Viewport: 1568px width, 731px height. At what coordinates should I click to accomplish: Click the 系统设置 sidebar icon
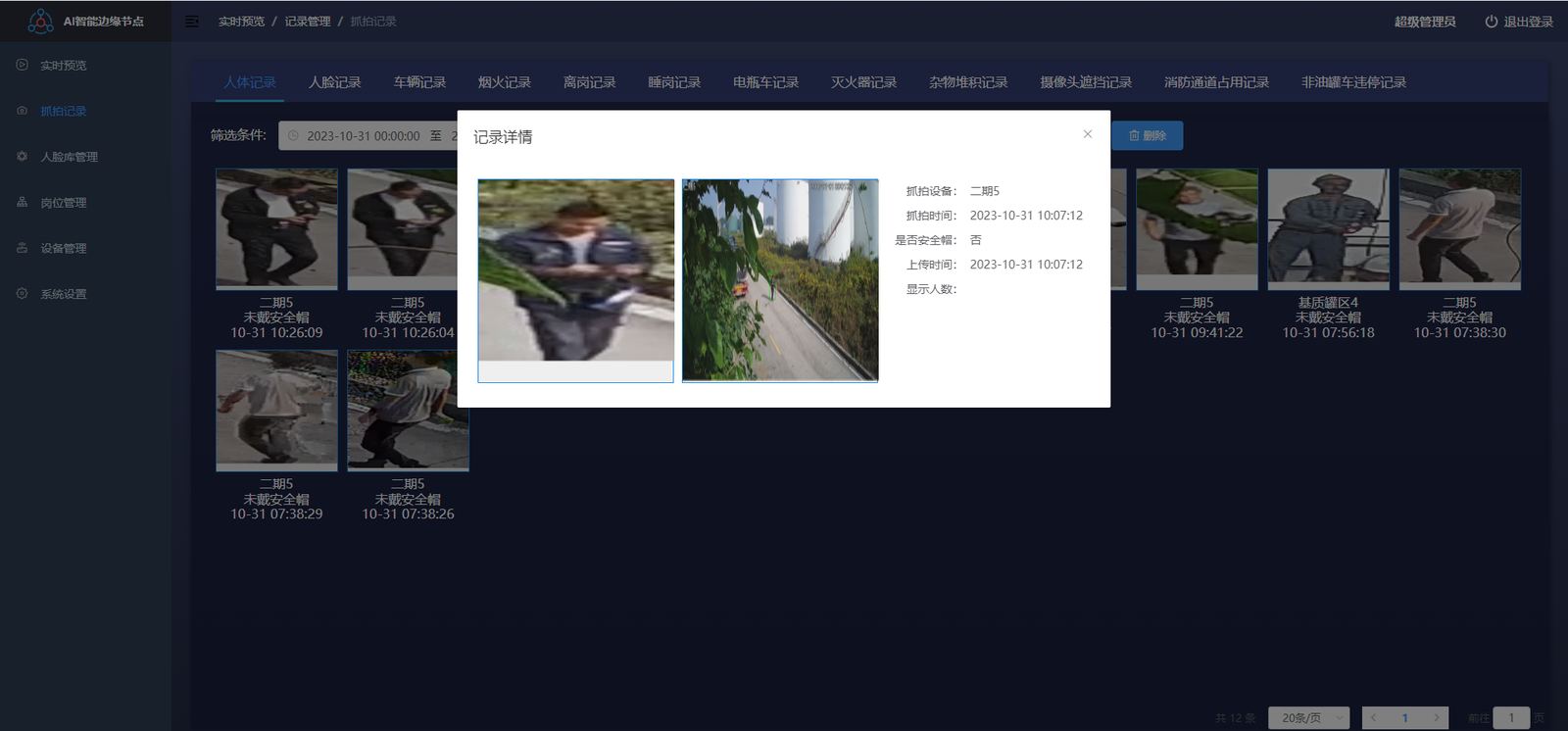pos(22,293)
